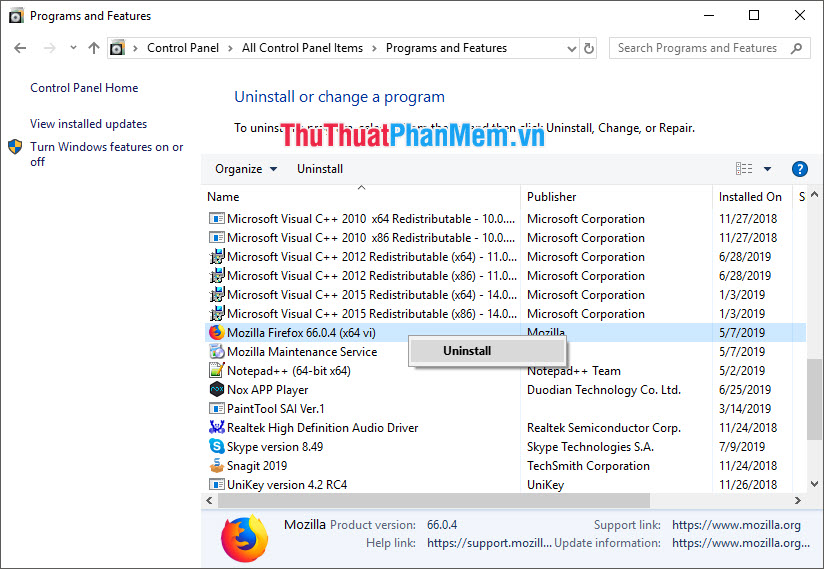This screenshot has height=569, width=824.
Task: Refresh the Programs and Features list
Action: 589,49
